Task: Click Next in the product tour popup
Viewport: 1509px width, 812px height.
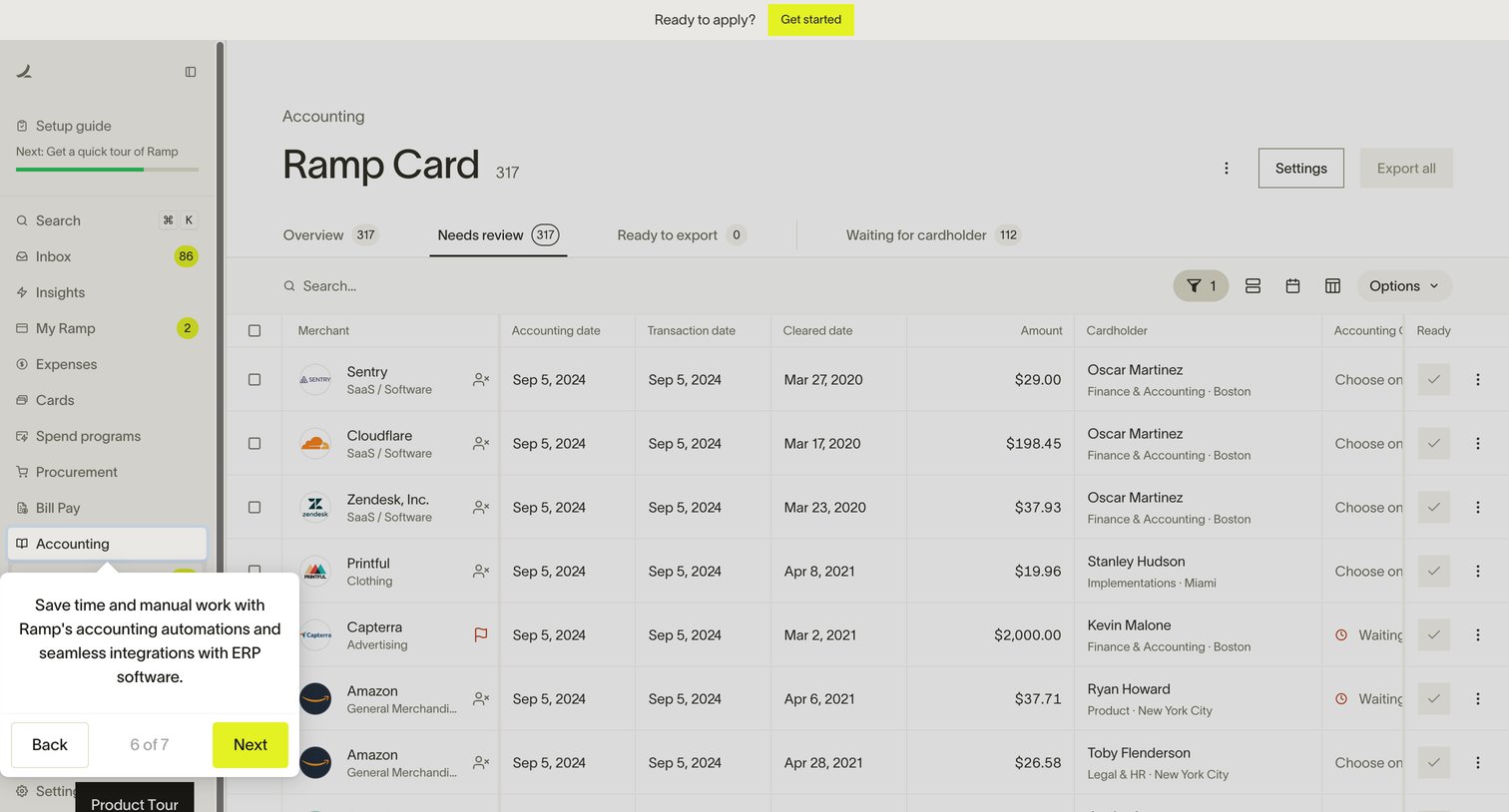Action: [250, 745]
